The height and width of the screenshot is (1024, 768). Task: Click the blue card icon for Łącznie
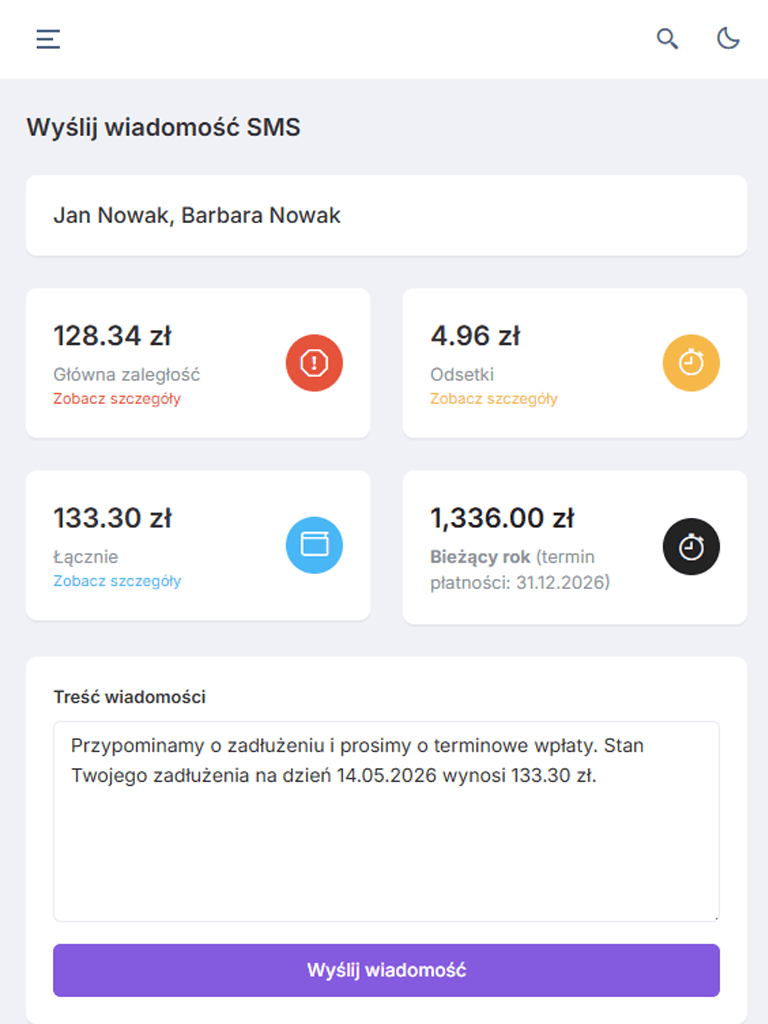pos(314,545)
